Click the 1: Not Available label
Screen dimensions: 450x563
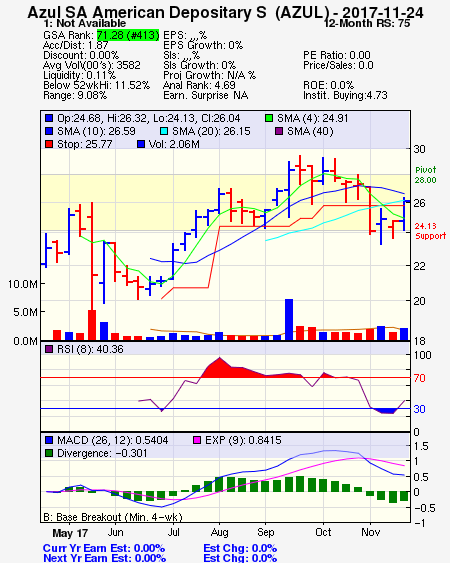tap(84, 23)
